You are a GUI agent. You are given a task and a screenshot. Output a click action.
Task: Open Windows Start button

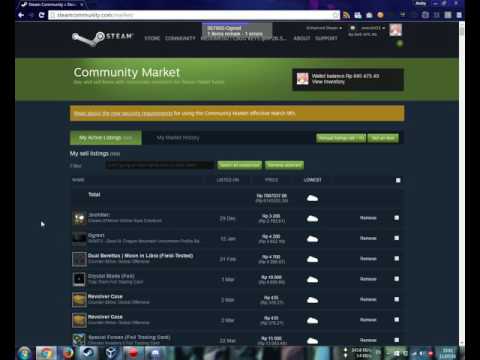click(24, 353)
